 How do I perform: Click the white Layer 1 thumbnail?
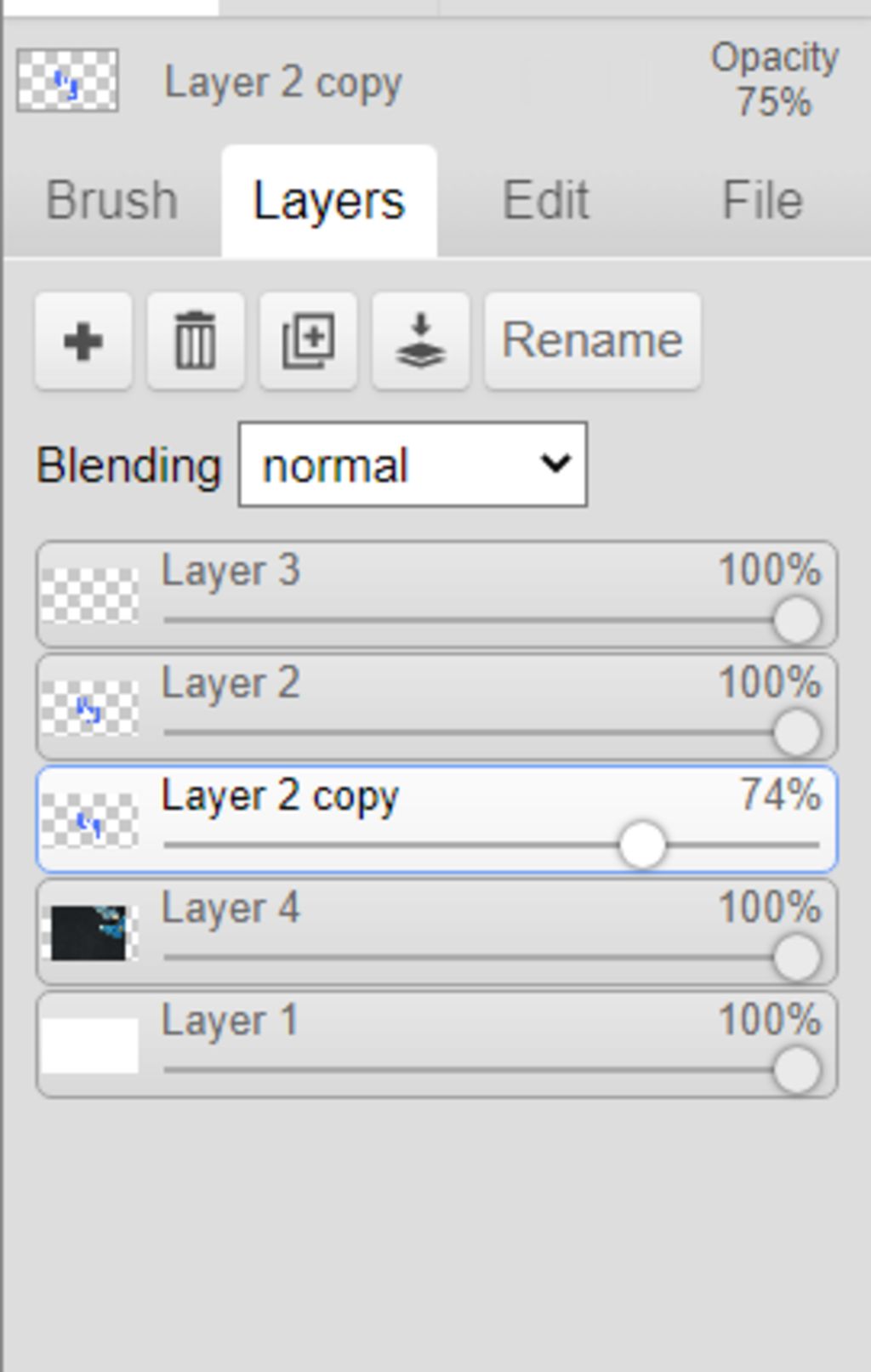[x=89, y=1045]
